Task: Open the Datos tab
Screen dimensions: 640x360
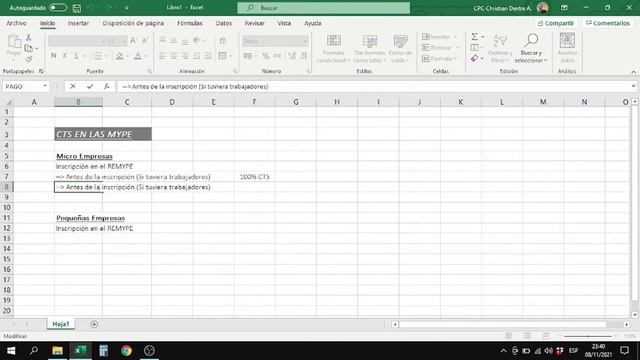Action: click(224, 23)
